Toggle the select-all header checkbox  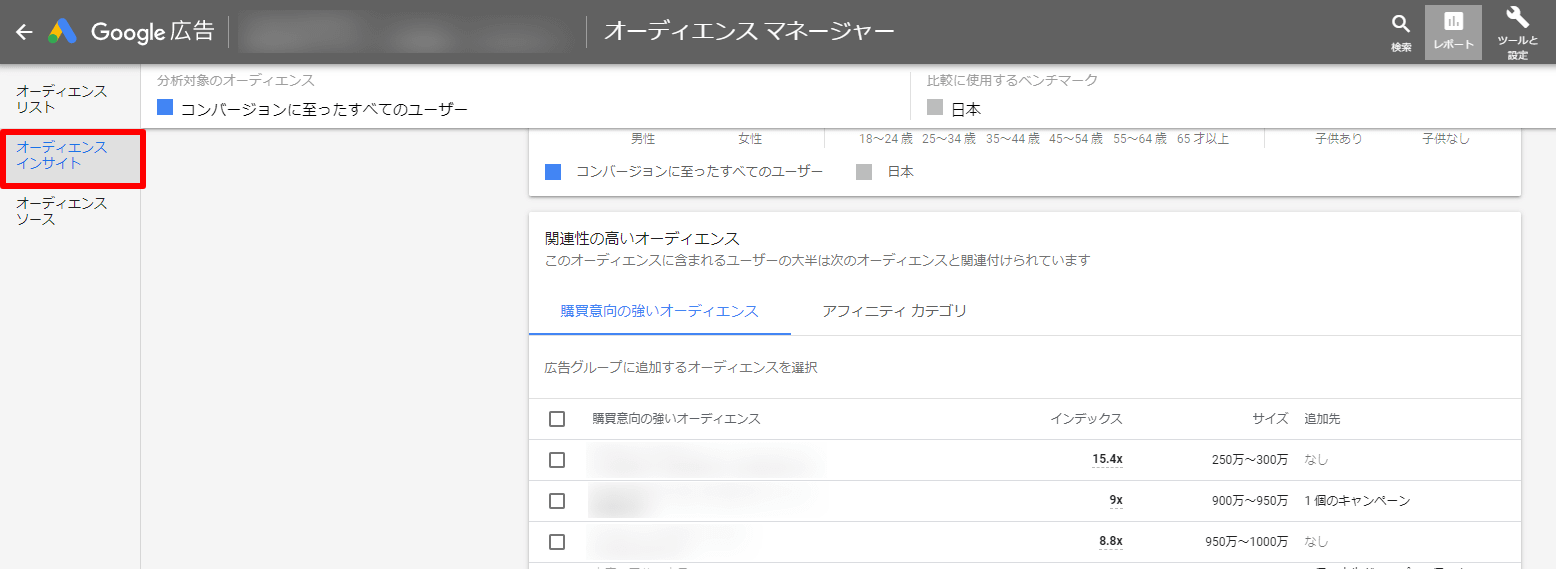point(557,419)
